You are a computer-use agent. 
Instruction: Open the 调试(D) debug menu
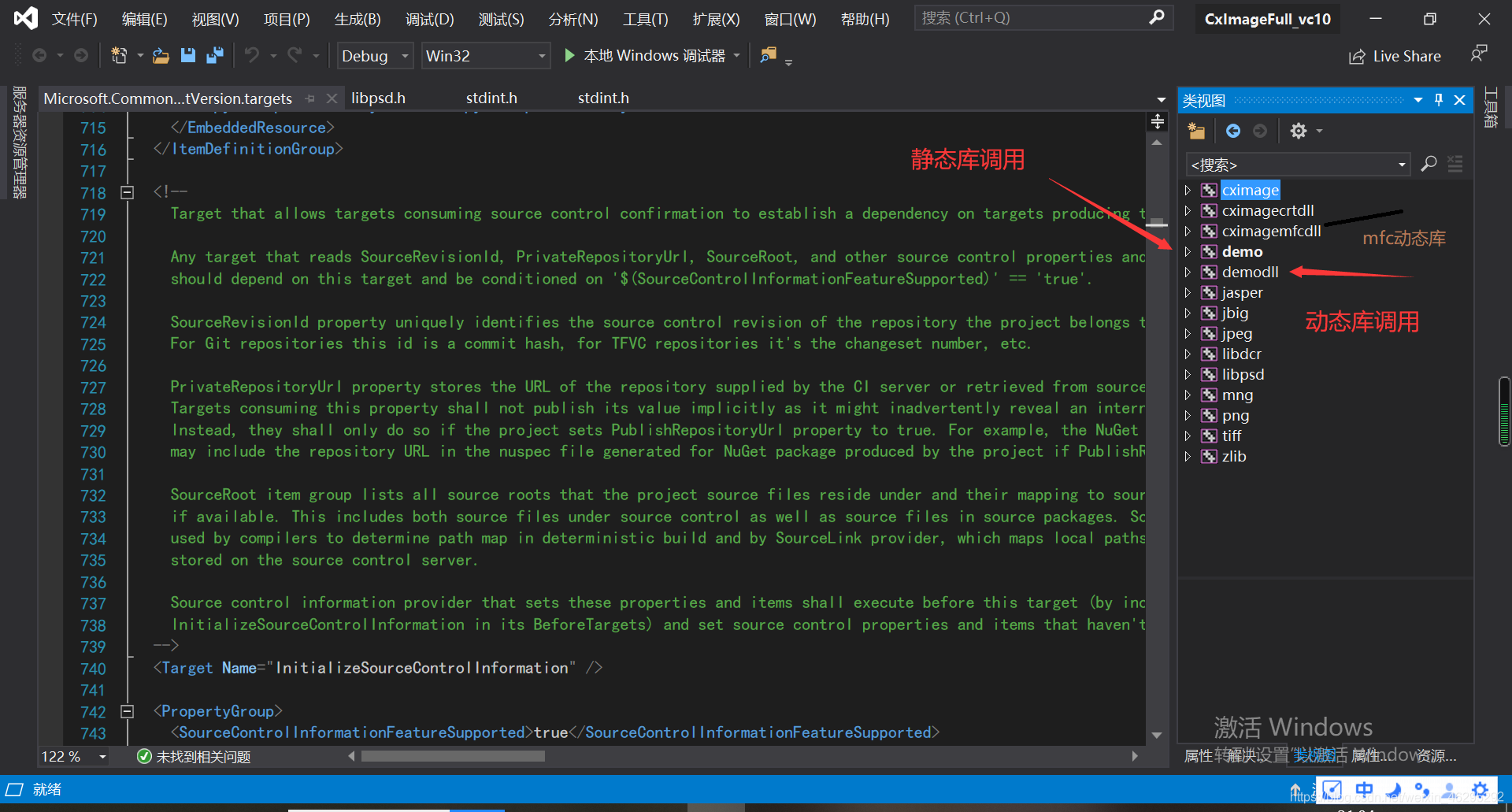[429, 19]
